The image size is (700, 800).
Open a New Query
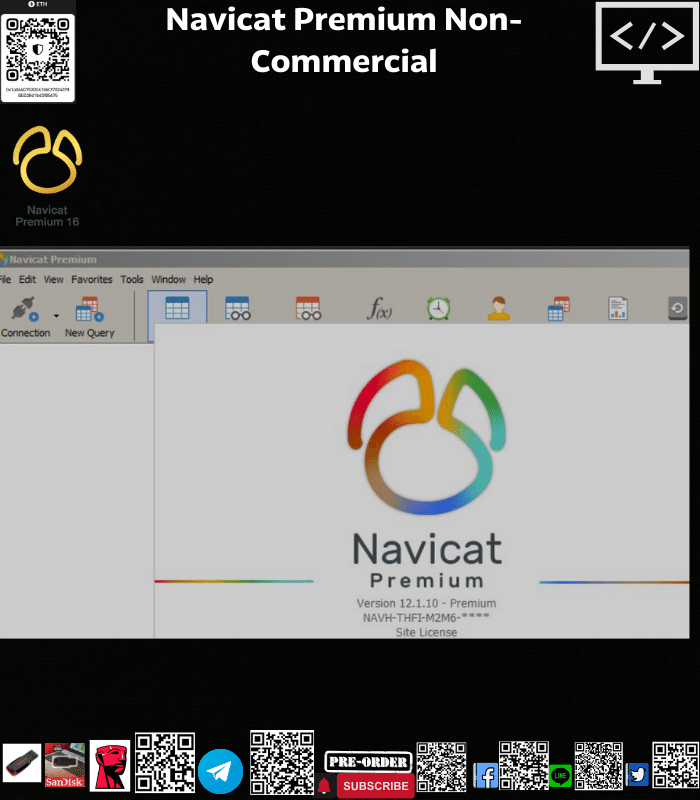89,317
